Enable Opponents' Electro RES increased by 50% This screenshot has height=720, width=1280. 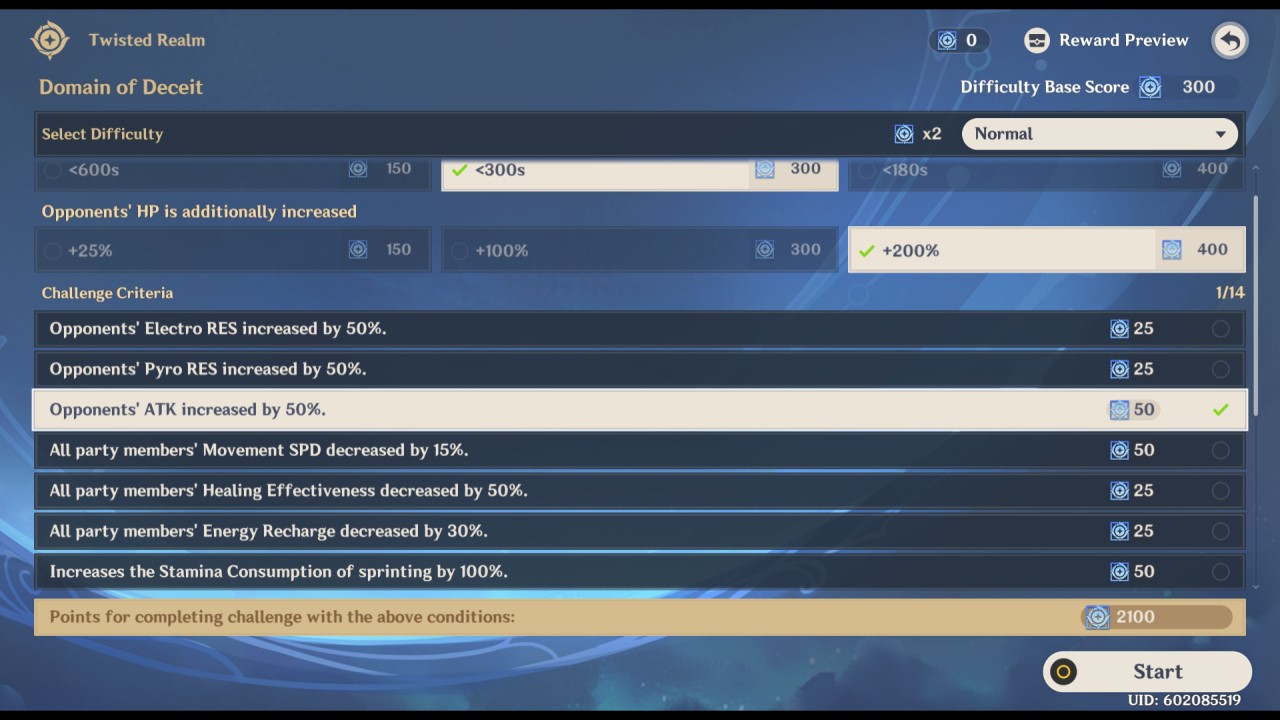pos(1220,329)
